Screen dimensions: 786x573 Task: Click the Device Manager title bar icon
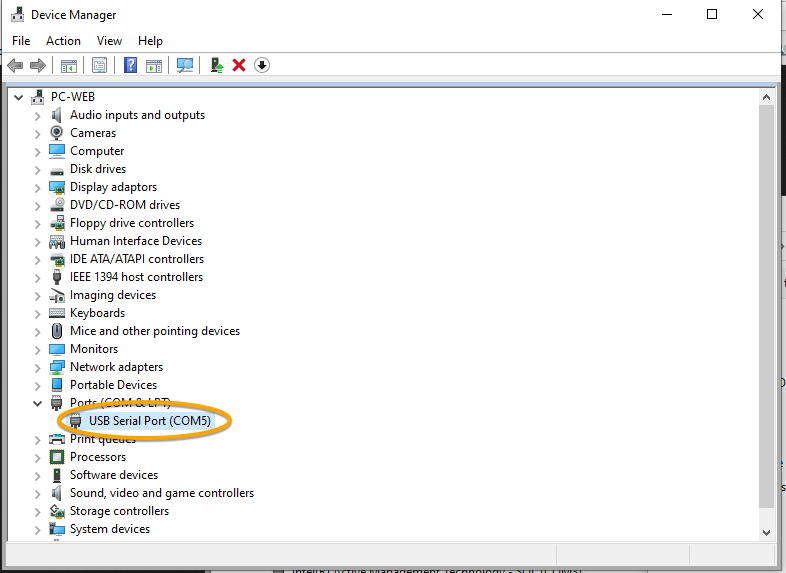18,15
